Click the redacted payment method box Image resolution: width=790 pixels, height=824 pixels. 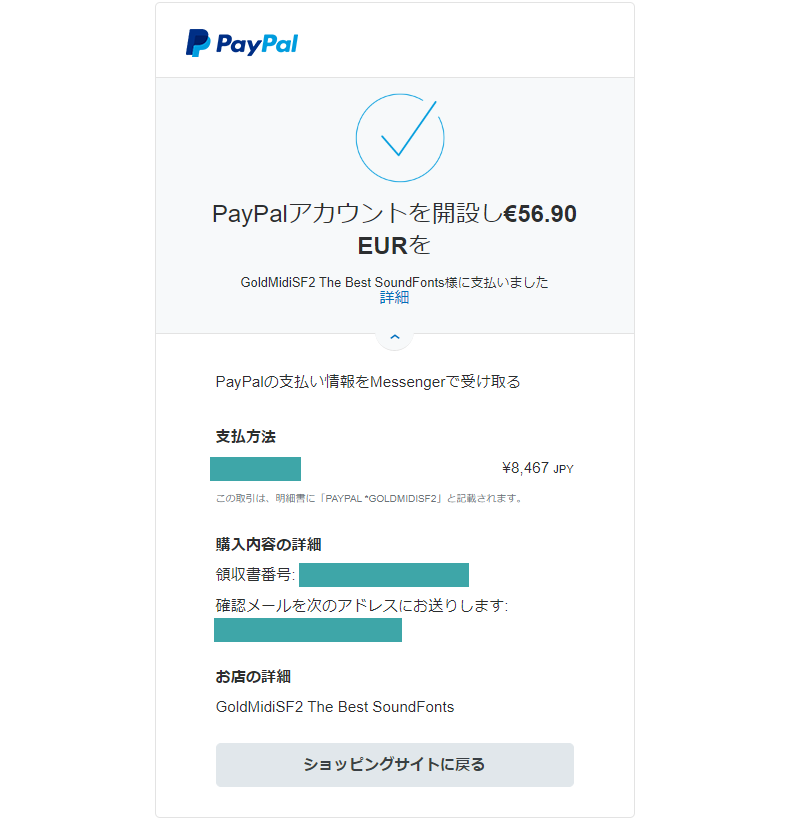click(255, 468)
